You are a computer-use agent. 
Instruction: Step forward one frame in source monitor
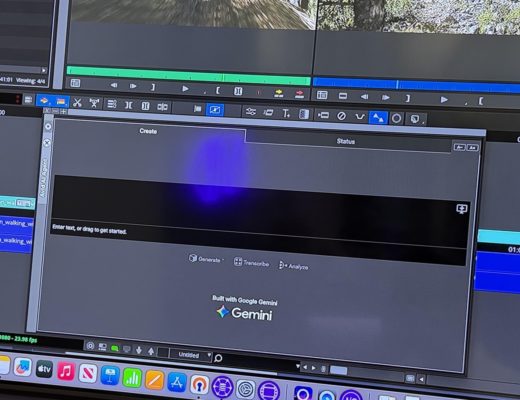point(133,86)
